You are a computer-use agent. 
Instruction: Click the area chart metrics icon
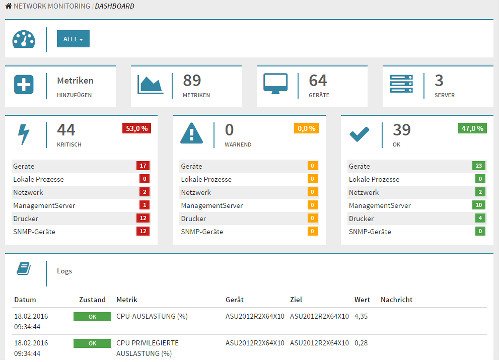tap(151, 85)
